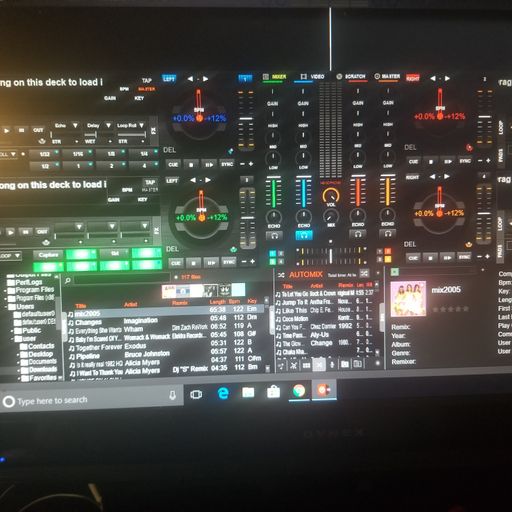Enable headphone cue on the green channel
This screenshot has height=512, width=512.
(274, 236)
